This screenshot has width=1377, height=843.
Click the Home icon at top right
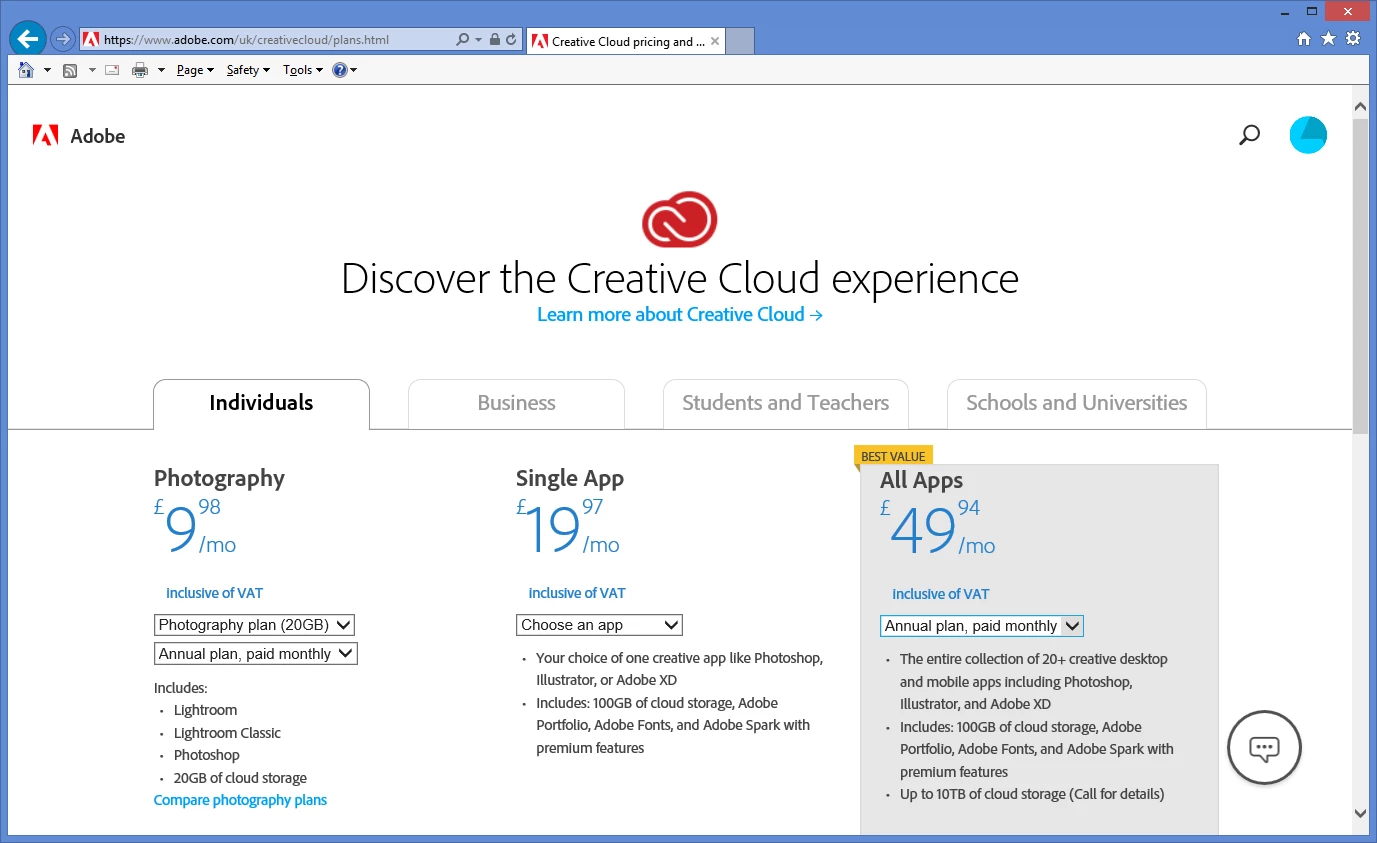coord(1304,38)
